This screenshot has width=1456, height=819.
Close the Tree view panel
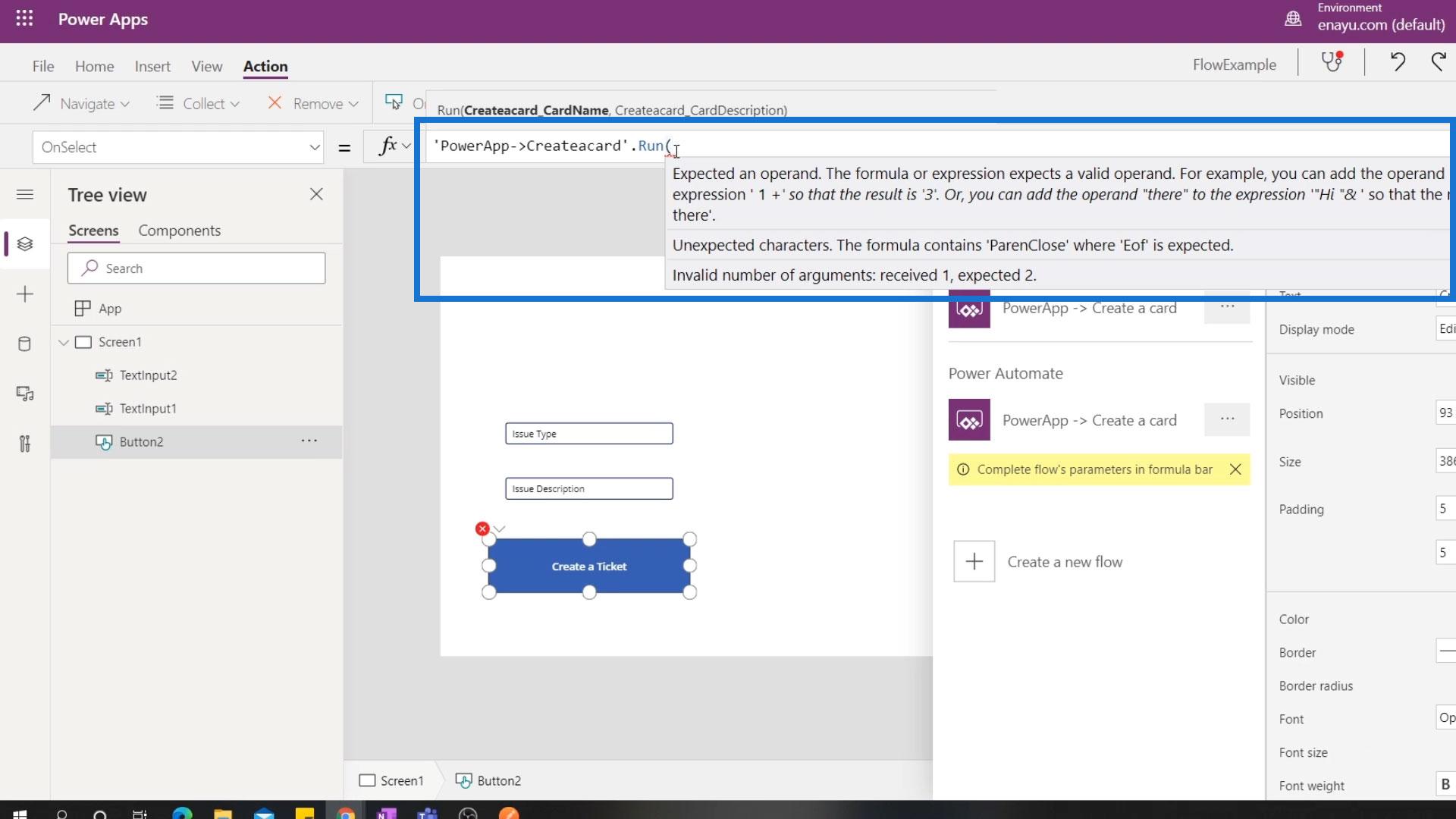point(316,195)
